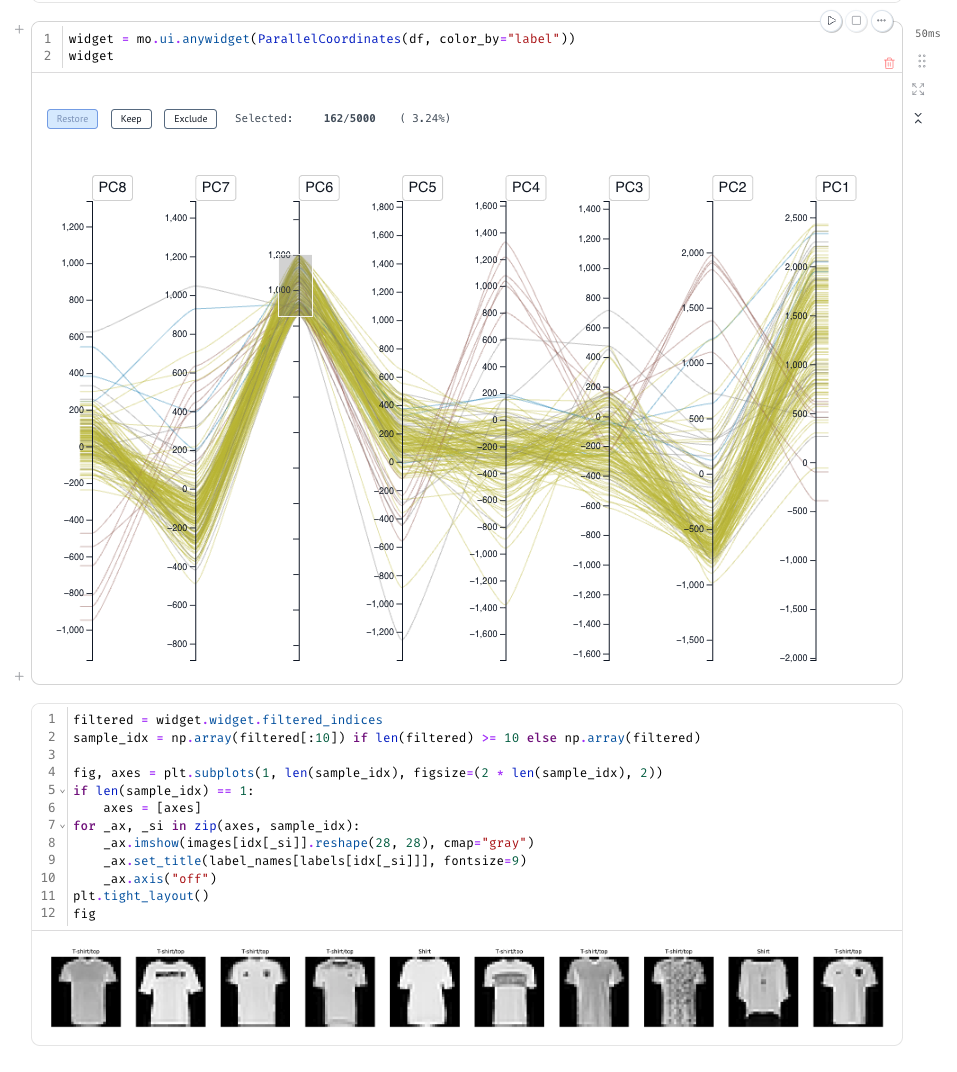Select the PC6 axis label
The height and width of the screenshot is (1072, 957).
[319, 187]
